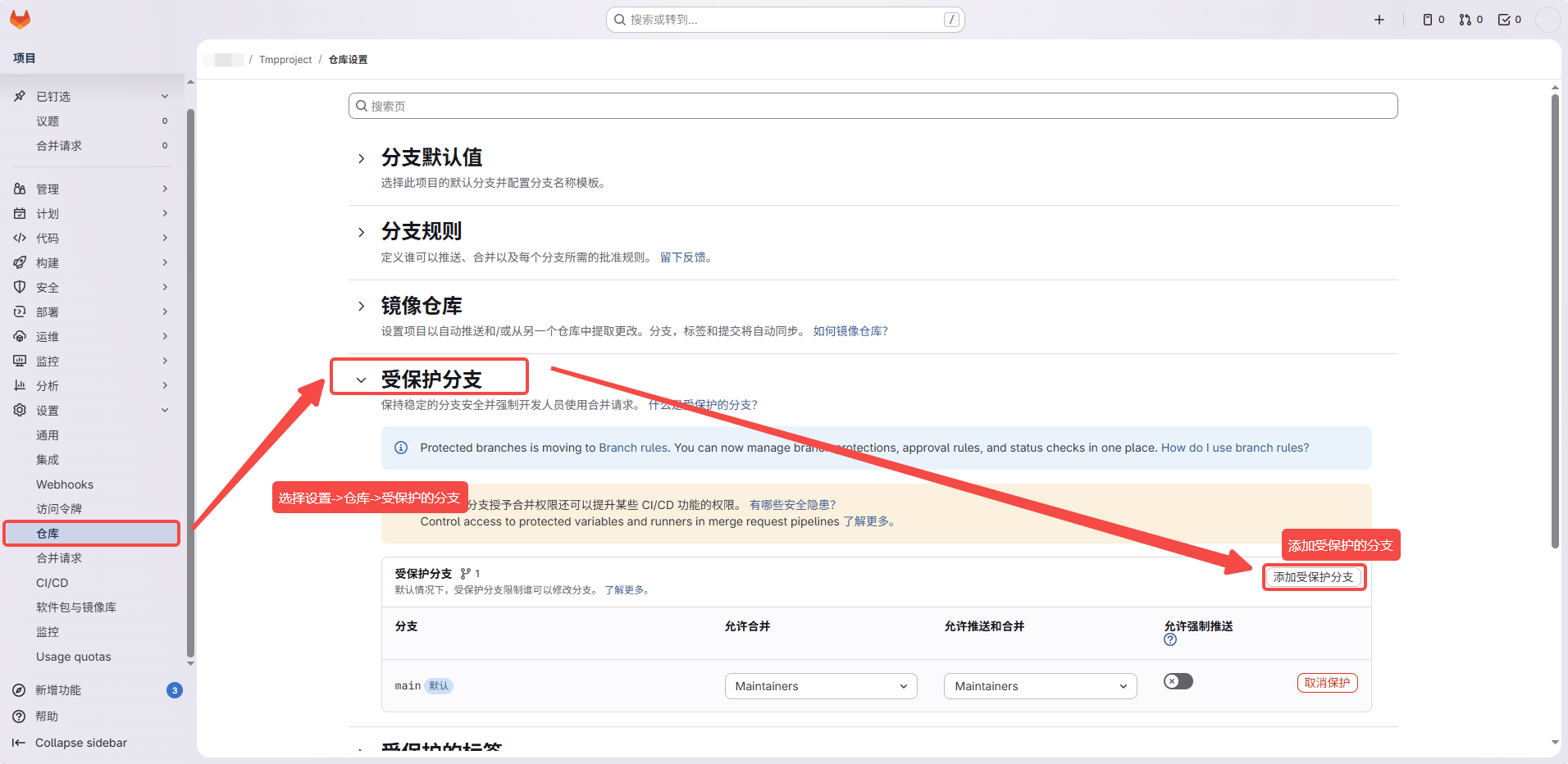Open CI/CD settings in sidebar
Screen dimensions: 1568x764
click(x=52, y=583)
